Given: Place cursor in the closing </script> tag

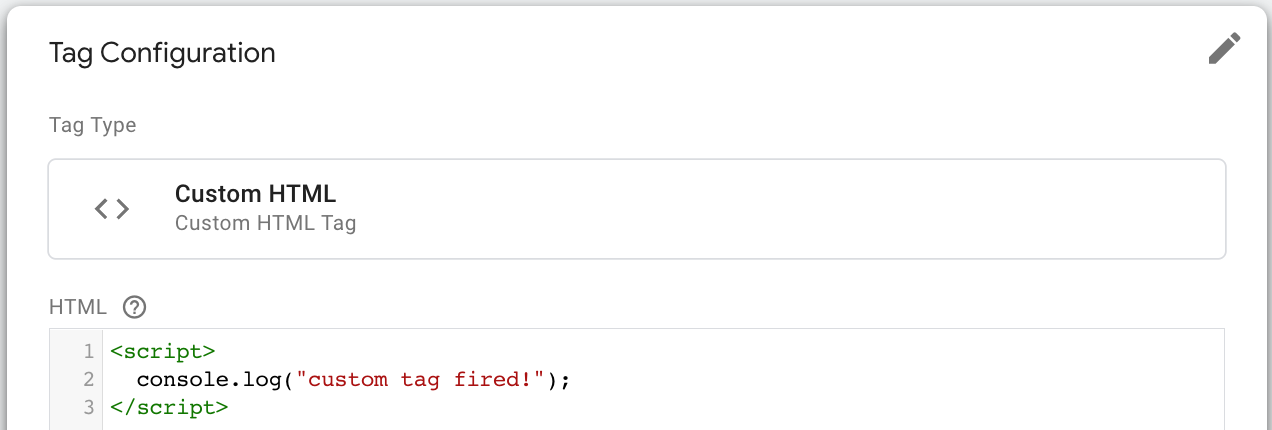Looking at the screenshot, I should [170, 408].
